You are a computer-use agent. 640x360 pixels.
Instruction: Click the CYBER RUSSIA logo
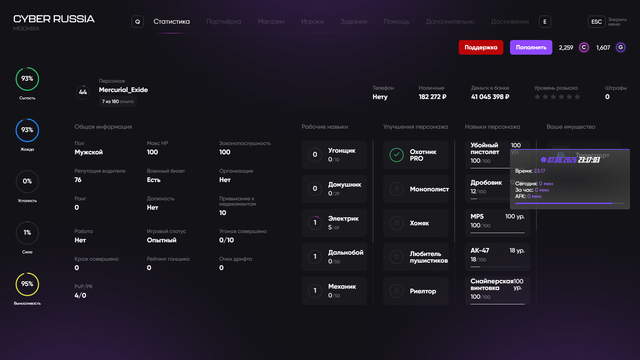pos(54,19)
